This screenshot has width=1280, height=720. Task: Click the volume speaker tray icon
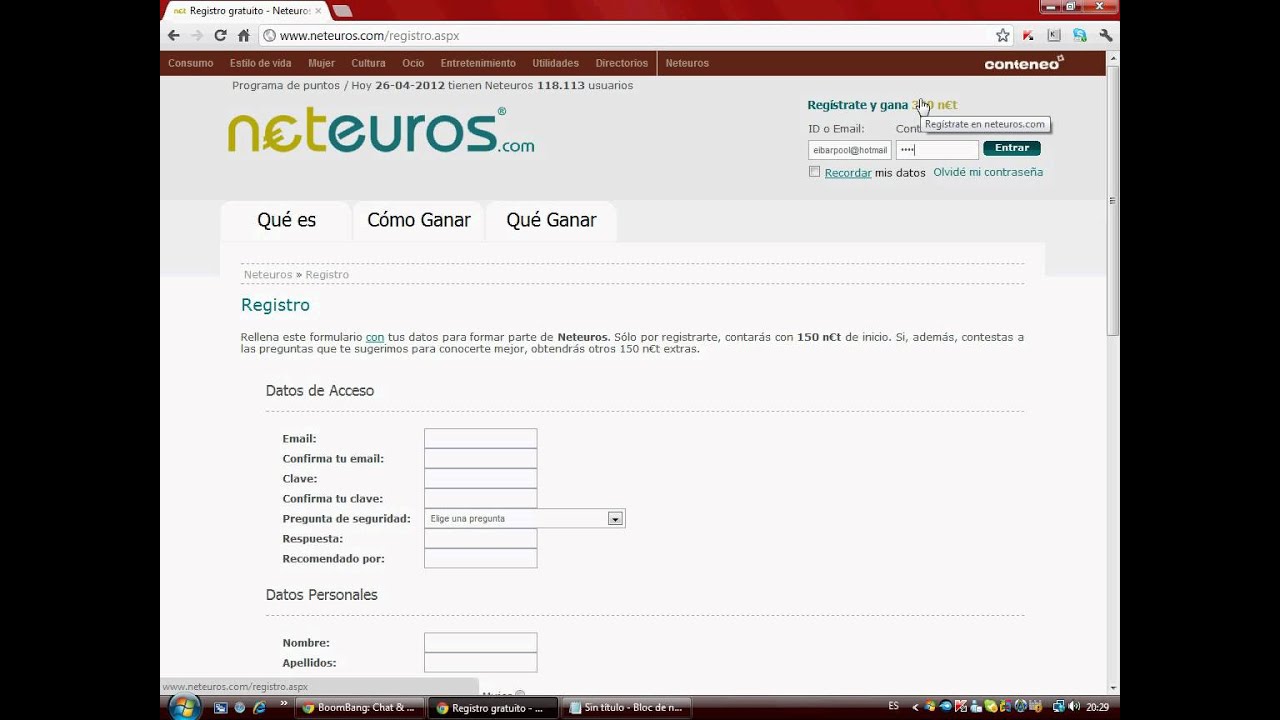1075,707
